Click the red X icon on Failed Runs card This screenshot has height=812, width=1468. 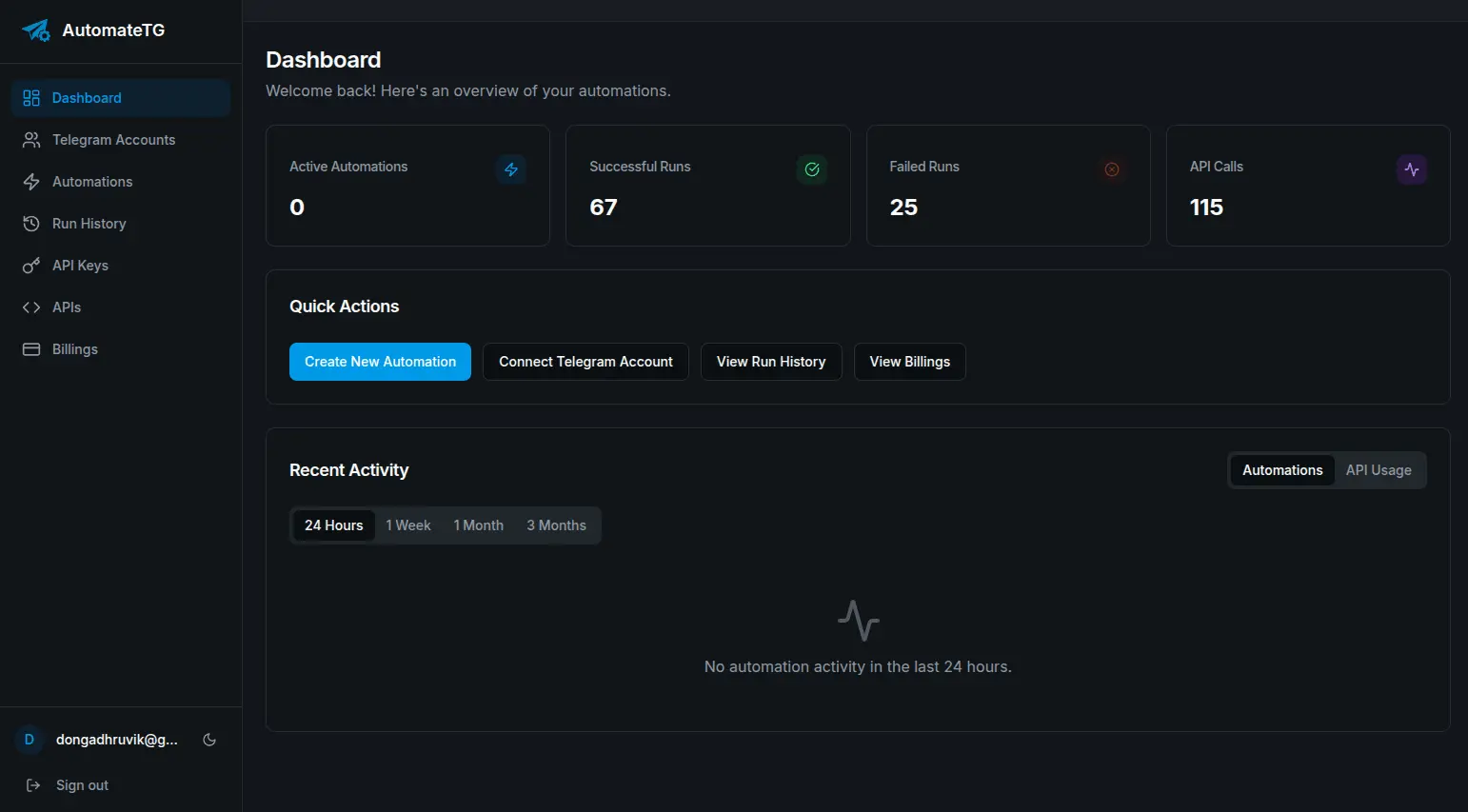tap(1112, 169)
